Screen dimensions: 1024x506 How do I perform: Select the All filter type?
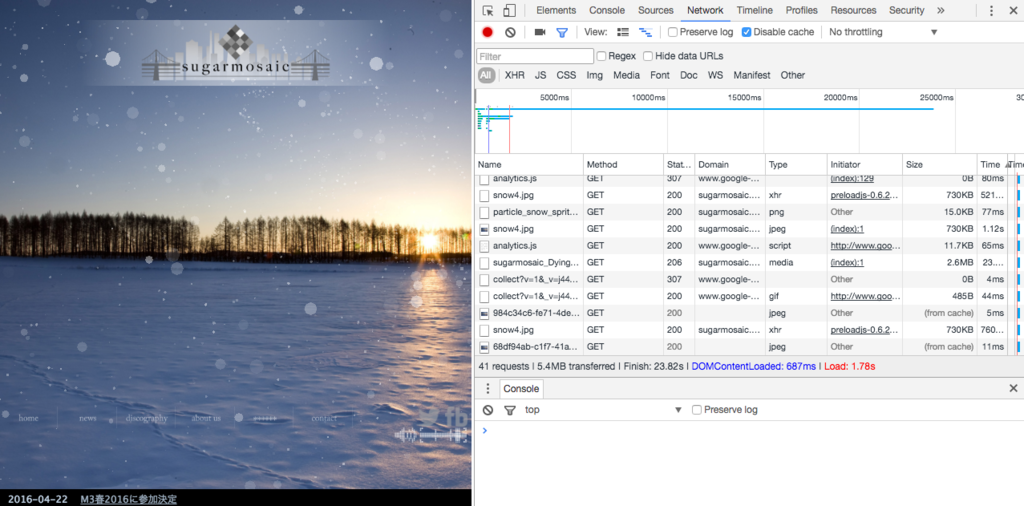pyautogui.click(x=486, y=75)
